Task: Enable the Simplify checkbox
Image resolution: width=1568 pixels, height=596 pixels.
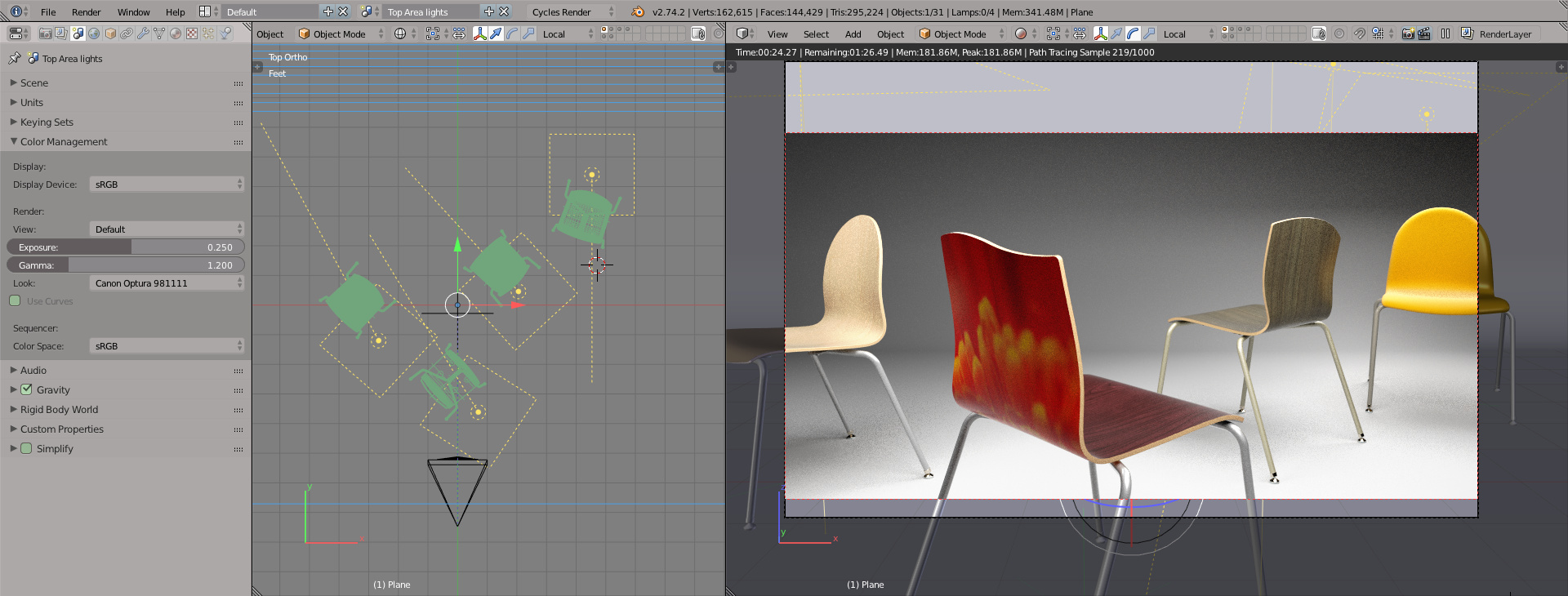Action: (26, 448)
